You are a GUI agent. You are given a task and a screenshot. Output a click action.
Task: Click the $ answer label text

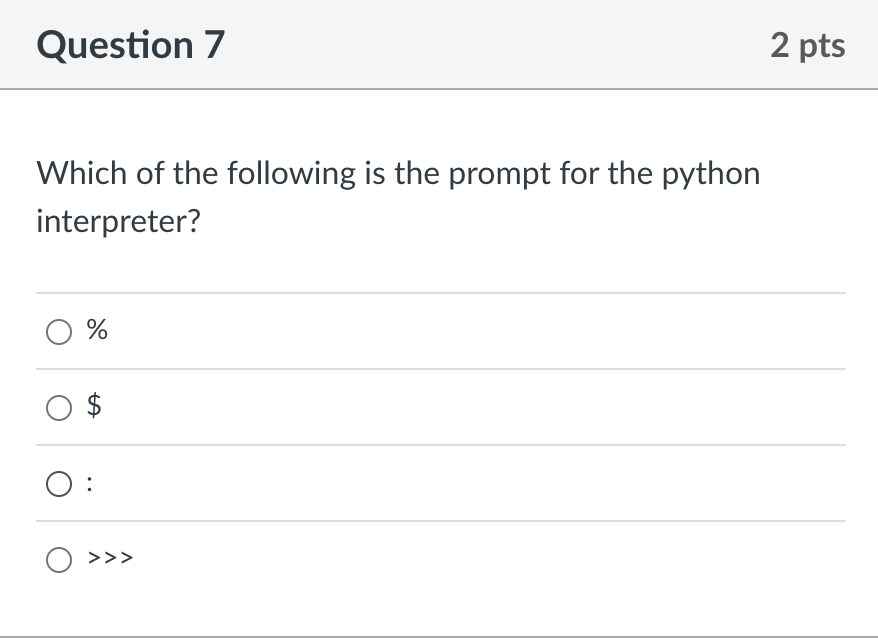pos(94,405)
